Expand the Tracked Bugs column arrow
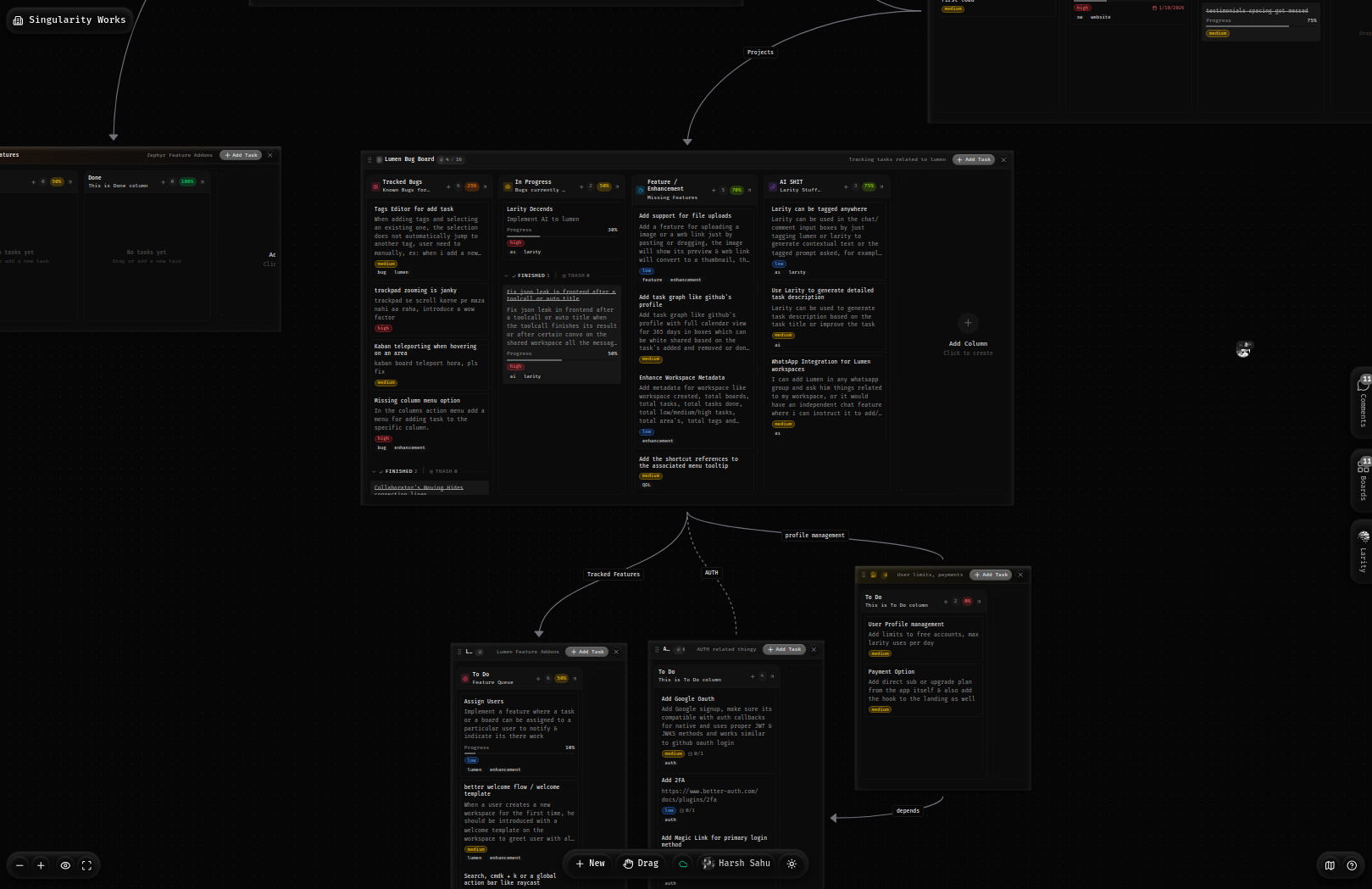Screen dimensions: 1372x889 pyautogui.click(x=486, y=186)
